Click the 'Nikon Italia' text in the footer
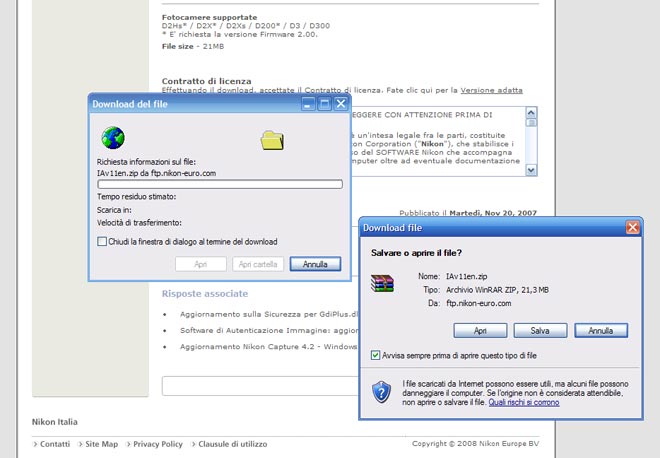 [55, 421]
